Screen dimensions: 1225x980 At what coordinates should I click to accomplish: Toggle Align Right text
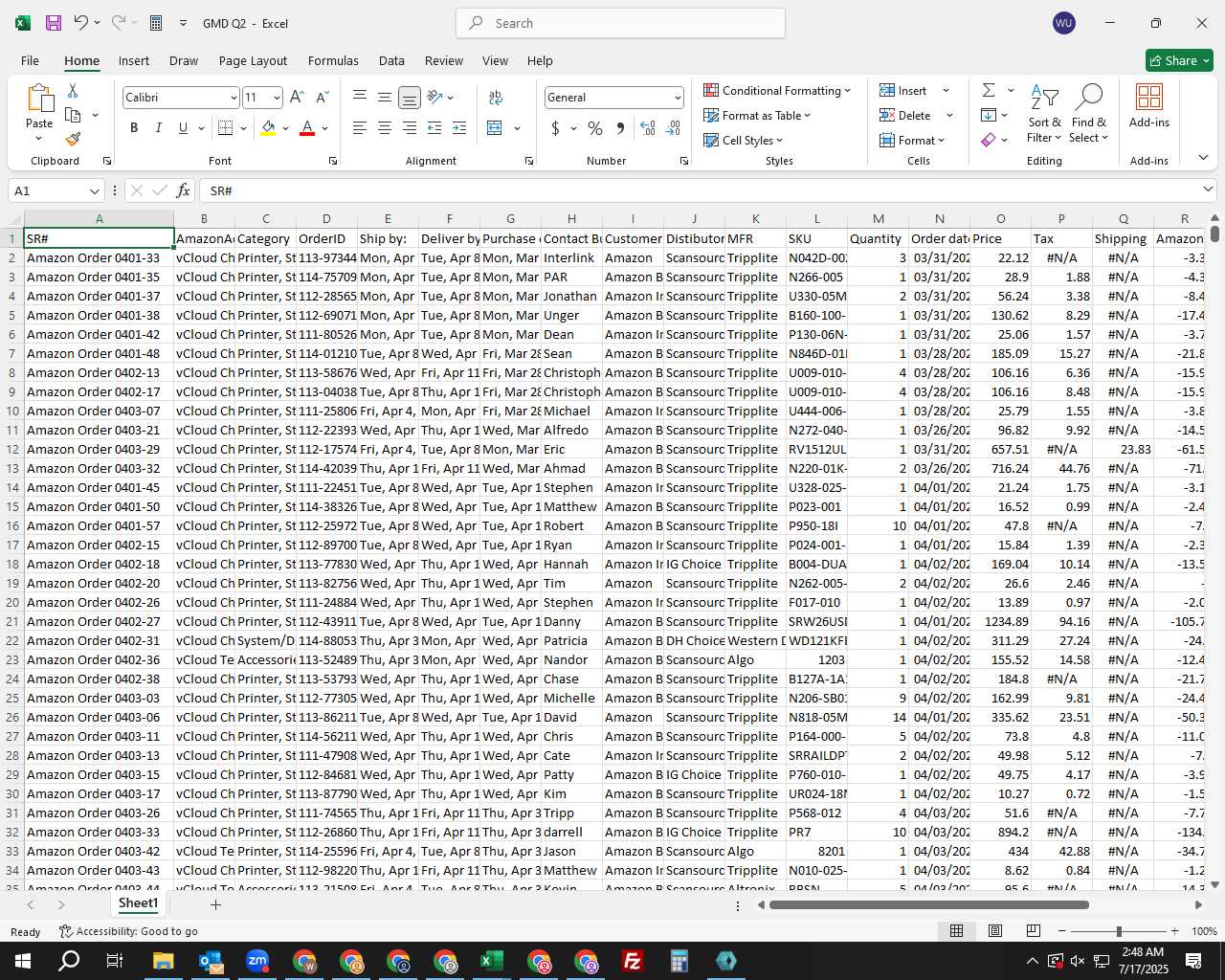[410, 128]
